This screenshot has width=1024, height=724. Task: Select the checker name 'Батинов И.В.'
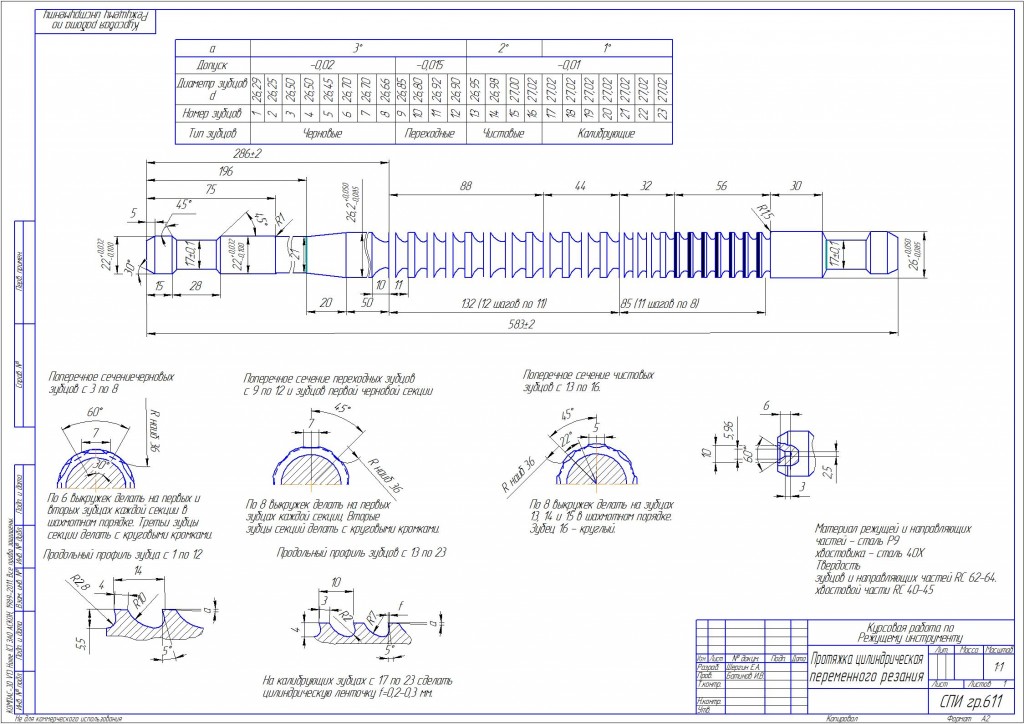(x=744, y=676)
